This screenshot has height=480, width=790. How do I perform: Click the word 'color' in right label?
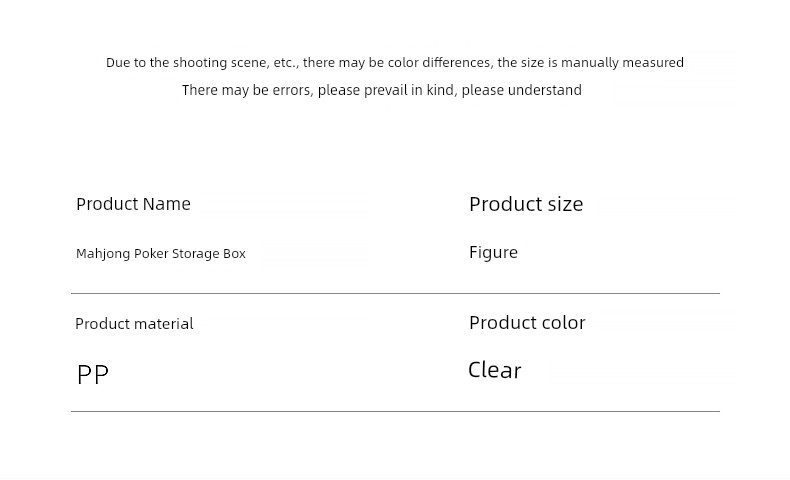[561, 323]
